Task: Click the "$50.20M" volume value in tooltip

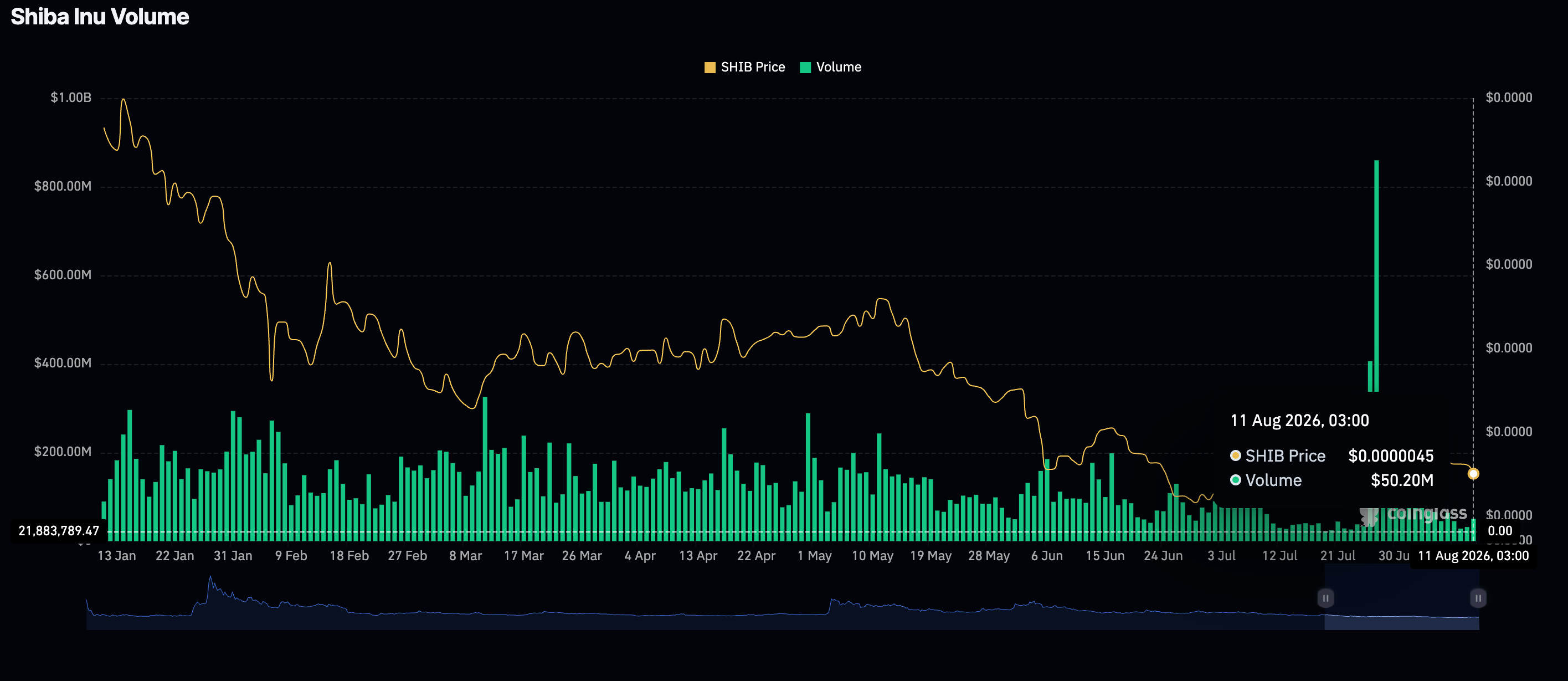Action: click(1402, 480)
